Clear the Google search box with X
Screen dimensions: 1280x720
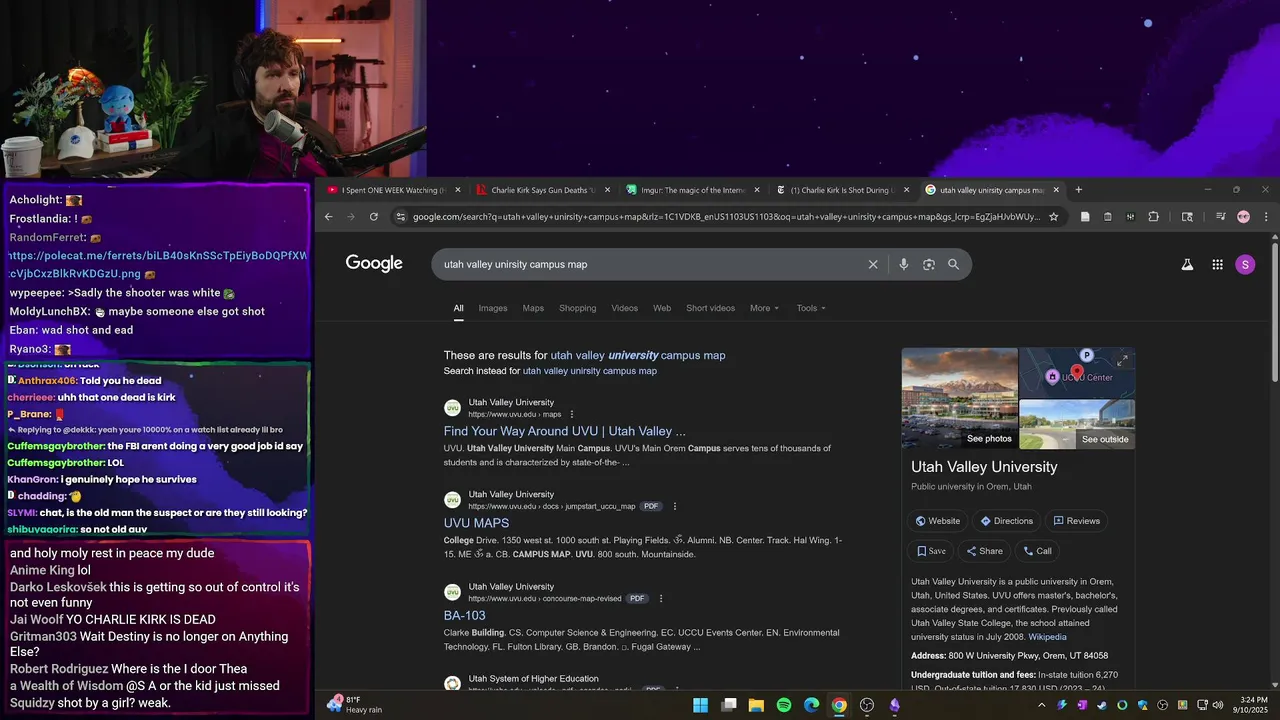873,264
